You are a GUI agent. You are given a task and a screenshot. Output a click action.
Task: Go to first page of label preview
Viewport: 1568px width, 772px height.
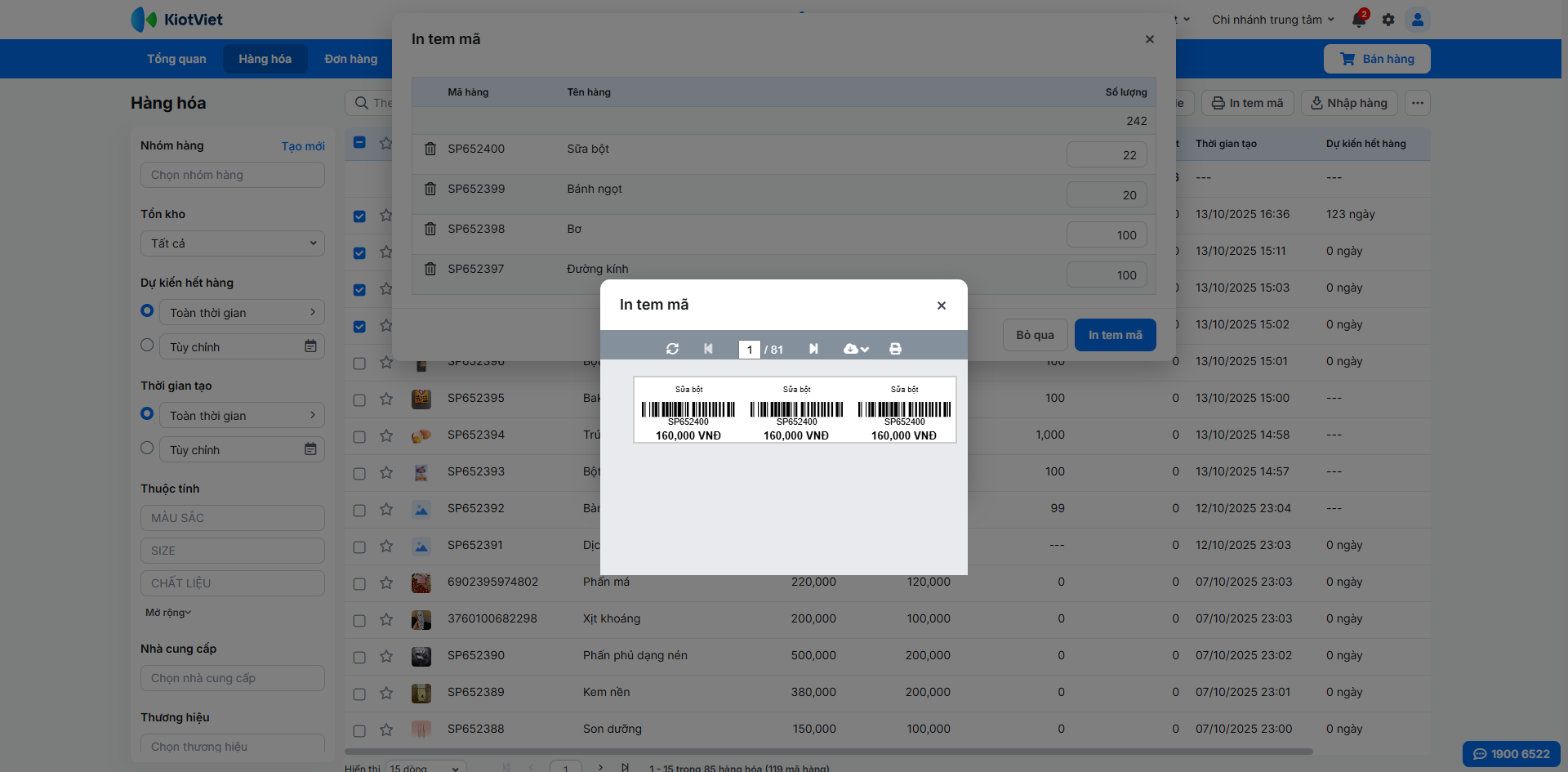coord(708,349)
